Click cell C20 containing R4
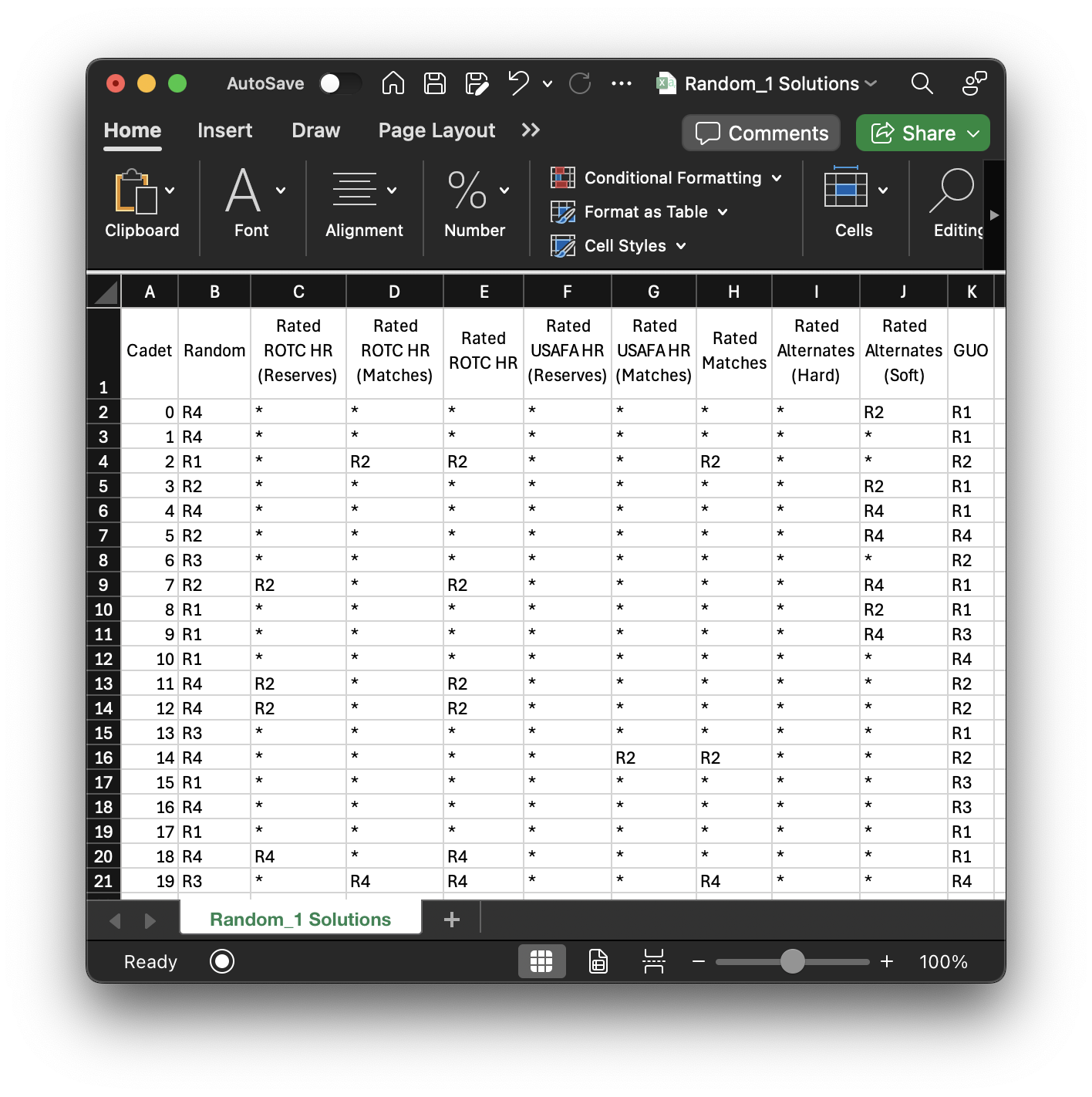Screen dimensions: 1092x1097 [x=298, y=856]
